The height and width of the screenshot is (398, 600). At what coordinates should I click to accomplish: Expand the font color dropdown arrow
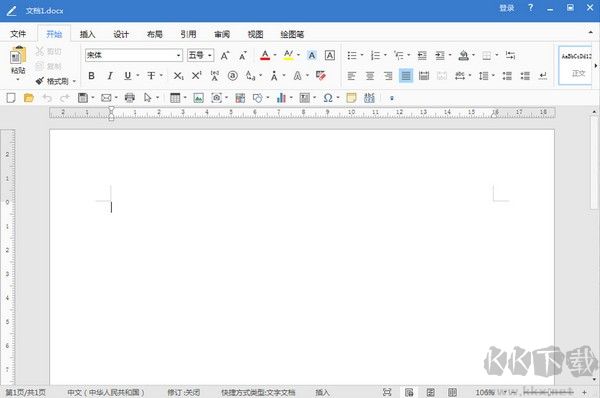coord(275,55)
